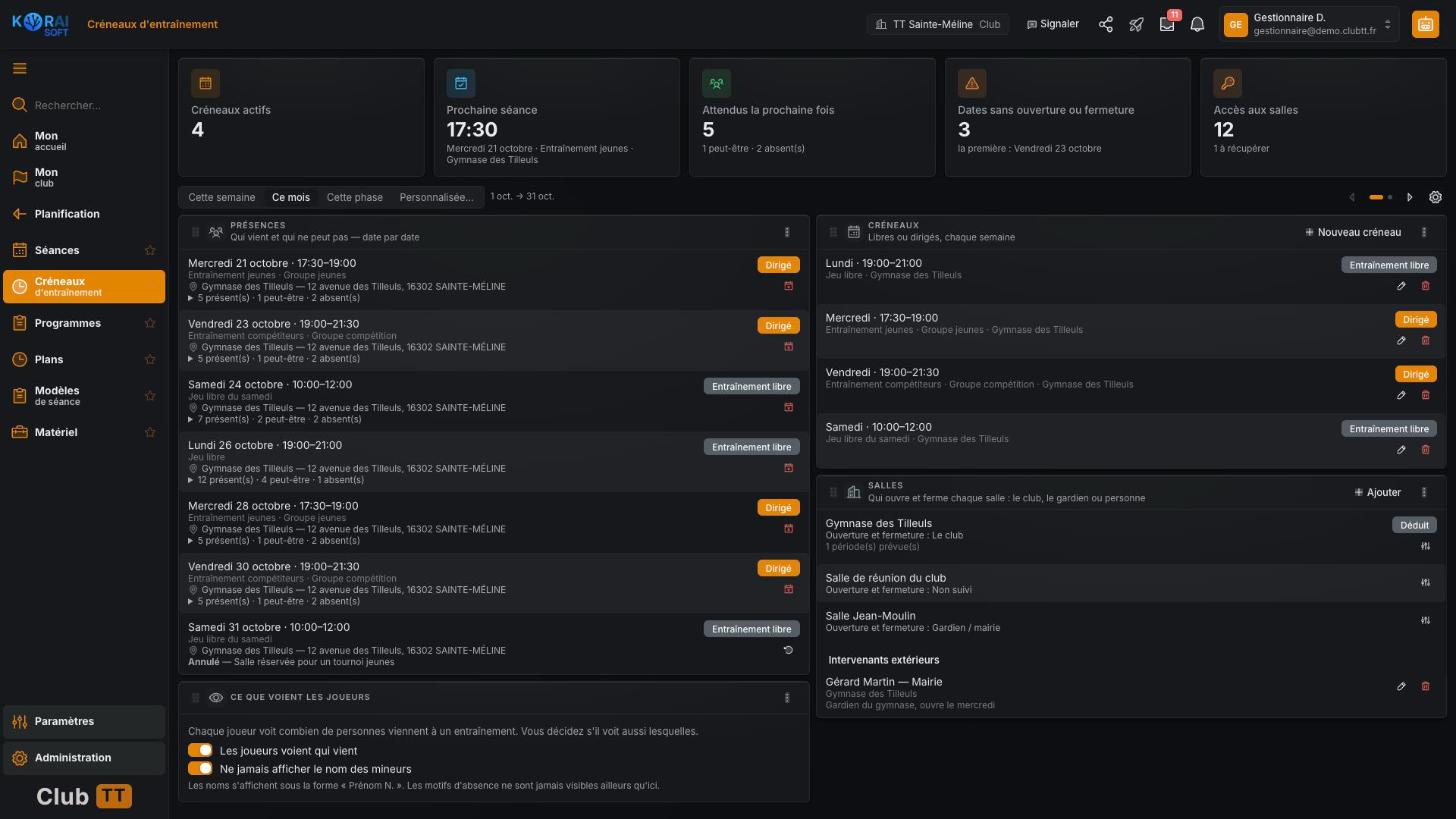Image resolution: width=1456 pixels, height=819 pixels.
Task: Open the notifications bell icon
Action: tap(1197, 24)
